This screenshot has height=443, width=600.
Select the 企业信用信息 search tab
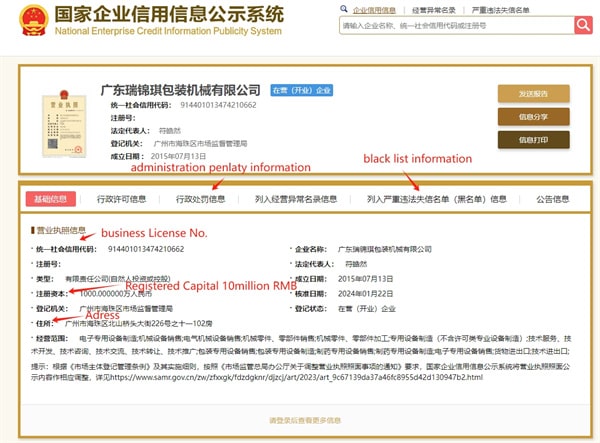click(x=374, y=10)
